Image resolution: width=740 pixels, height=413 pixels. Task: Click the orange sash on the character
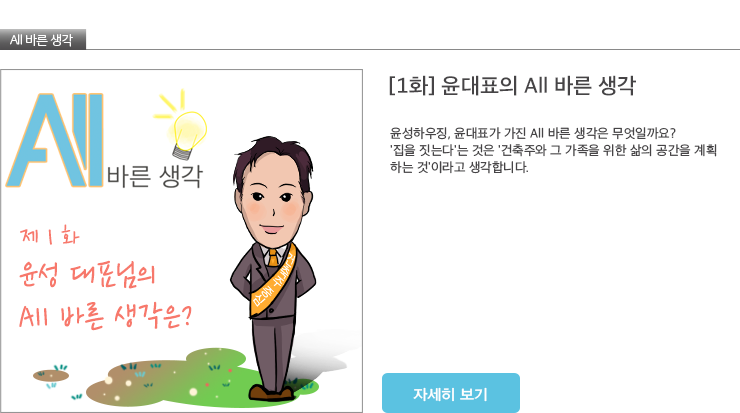coord(273,280)
